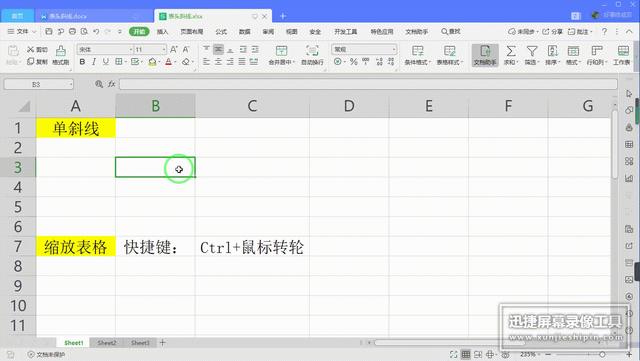Click the Save icon in quick access bar
Image resolution: width=640 pixels, height=361 pixels.
click(49, 31)
